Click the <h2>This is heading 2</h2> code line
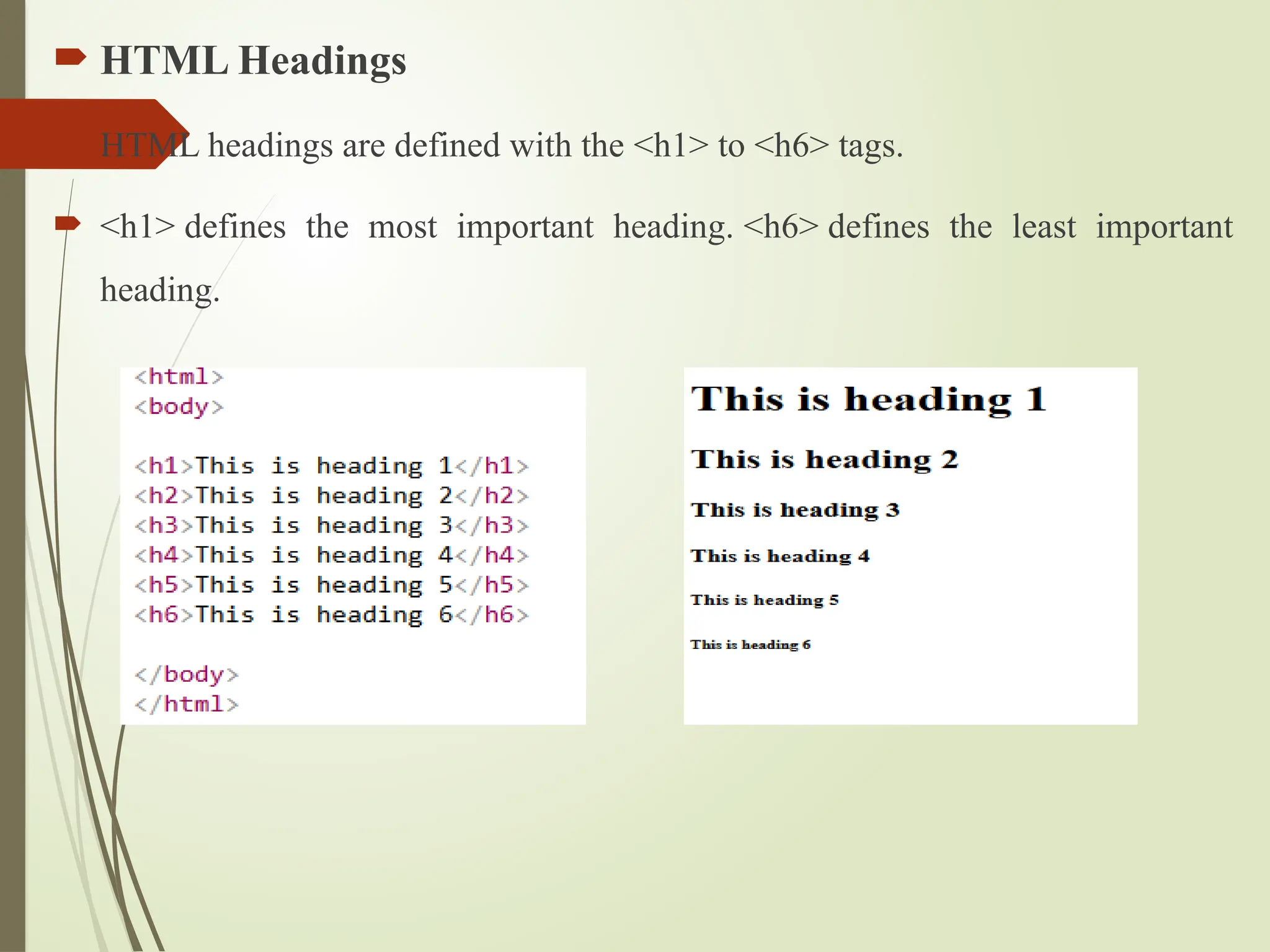Screen dimensions: 1270x952 [332, 496]
